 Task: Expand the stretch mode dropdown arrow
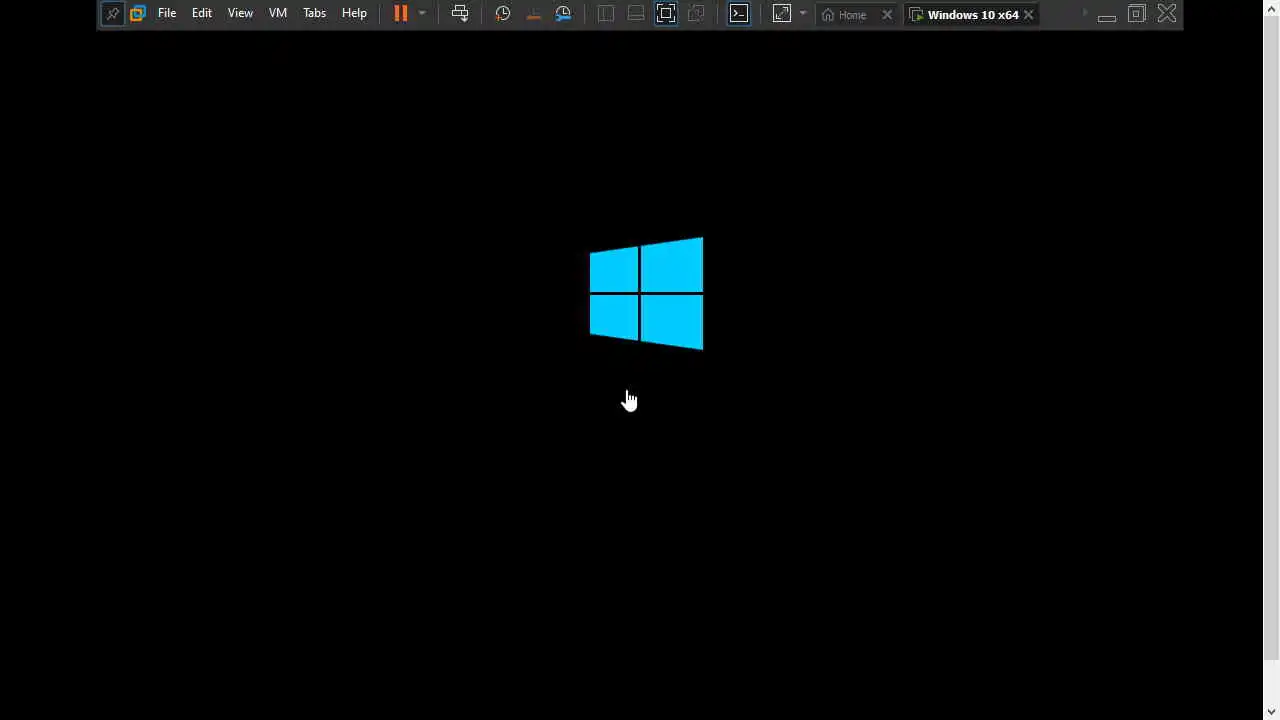coord(802,13)
